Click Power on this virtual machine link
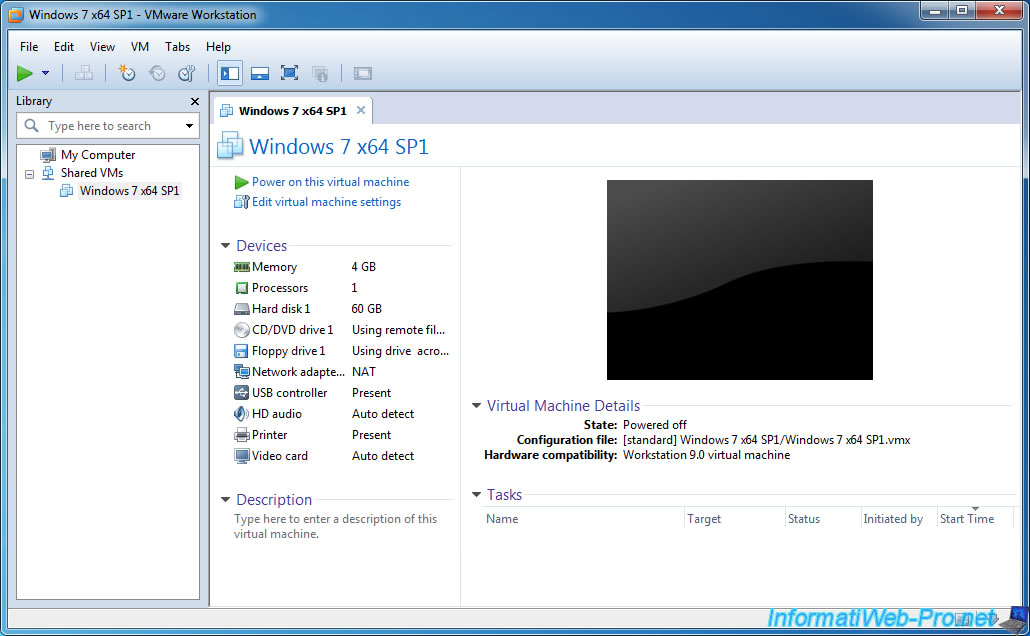The width and height of the screenshot is (1030, 636). [330, 182]
